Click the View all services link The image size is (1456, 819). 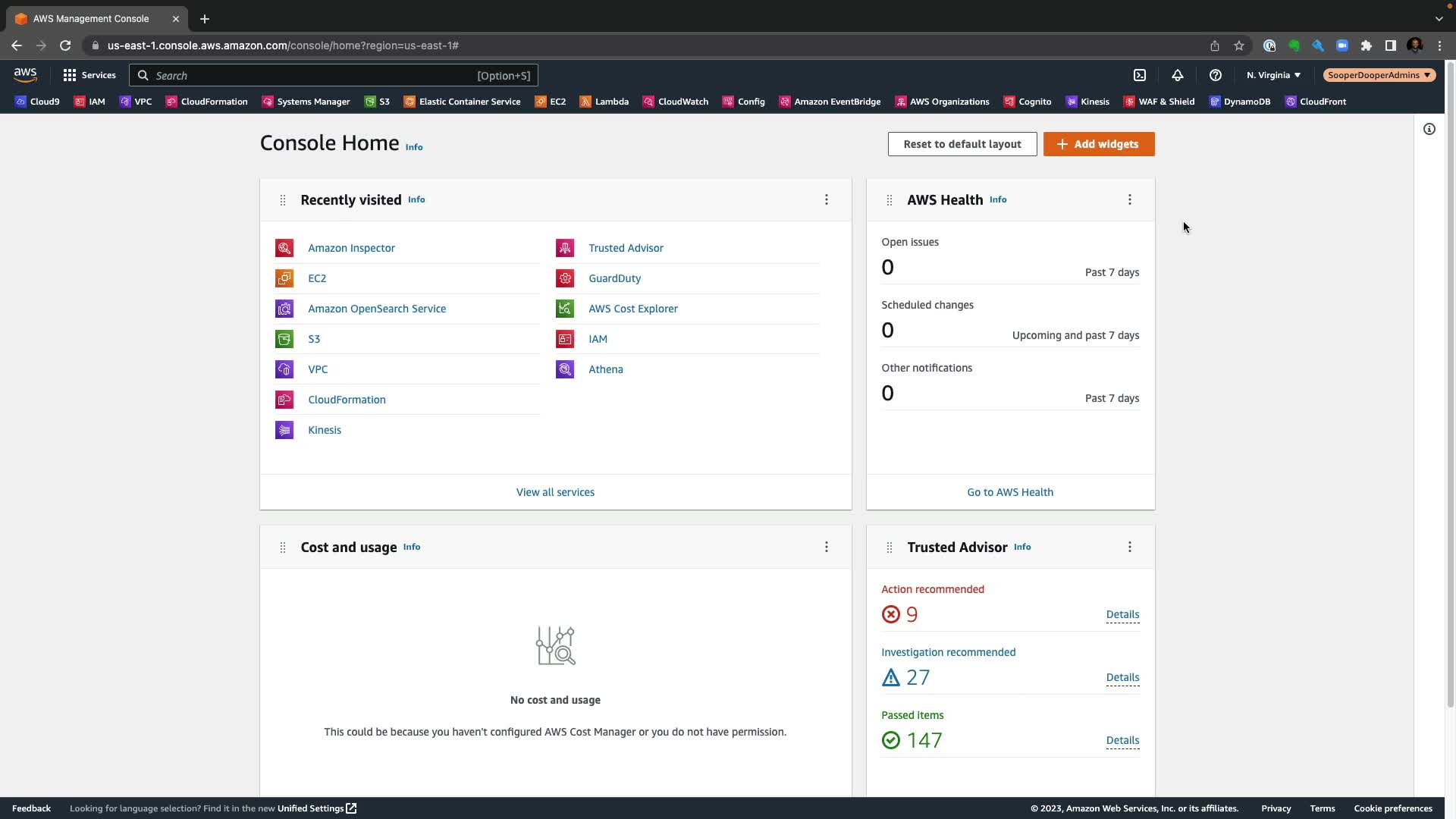click(x=555, y=492)
